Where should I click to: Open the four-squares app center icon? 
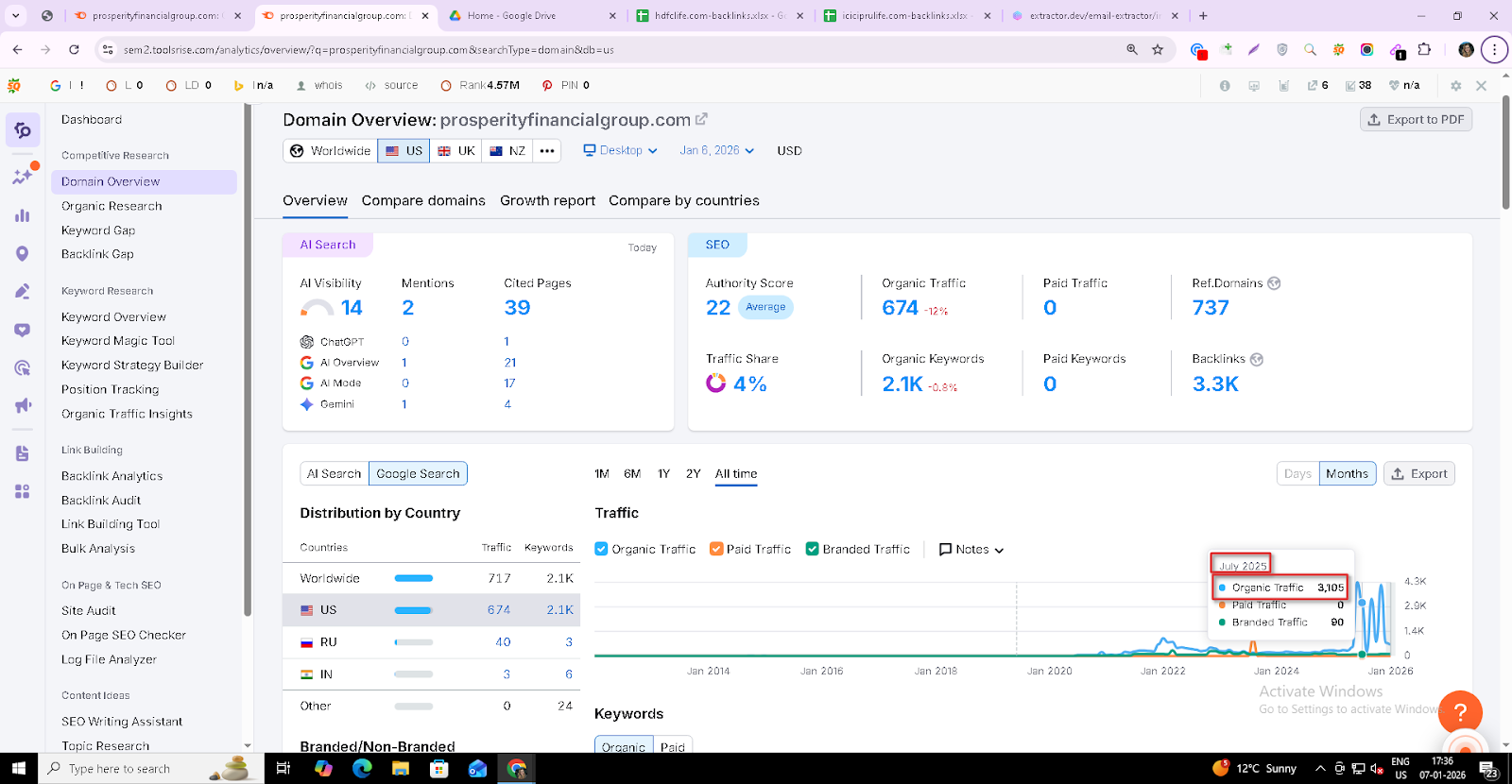click(23, 491)
